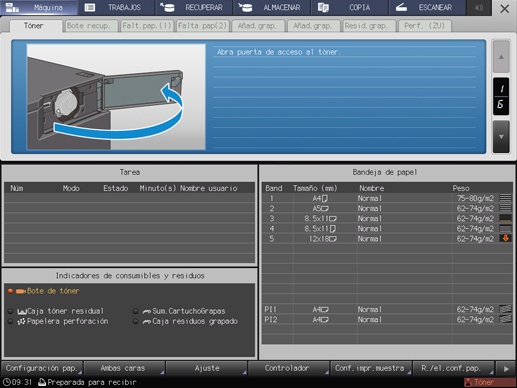Go to previous instruction step with up arrow

click(501, 57)
